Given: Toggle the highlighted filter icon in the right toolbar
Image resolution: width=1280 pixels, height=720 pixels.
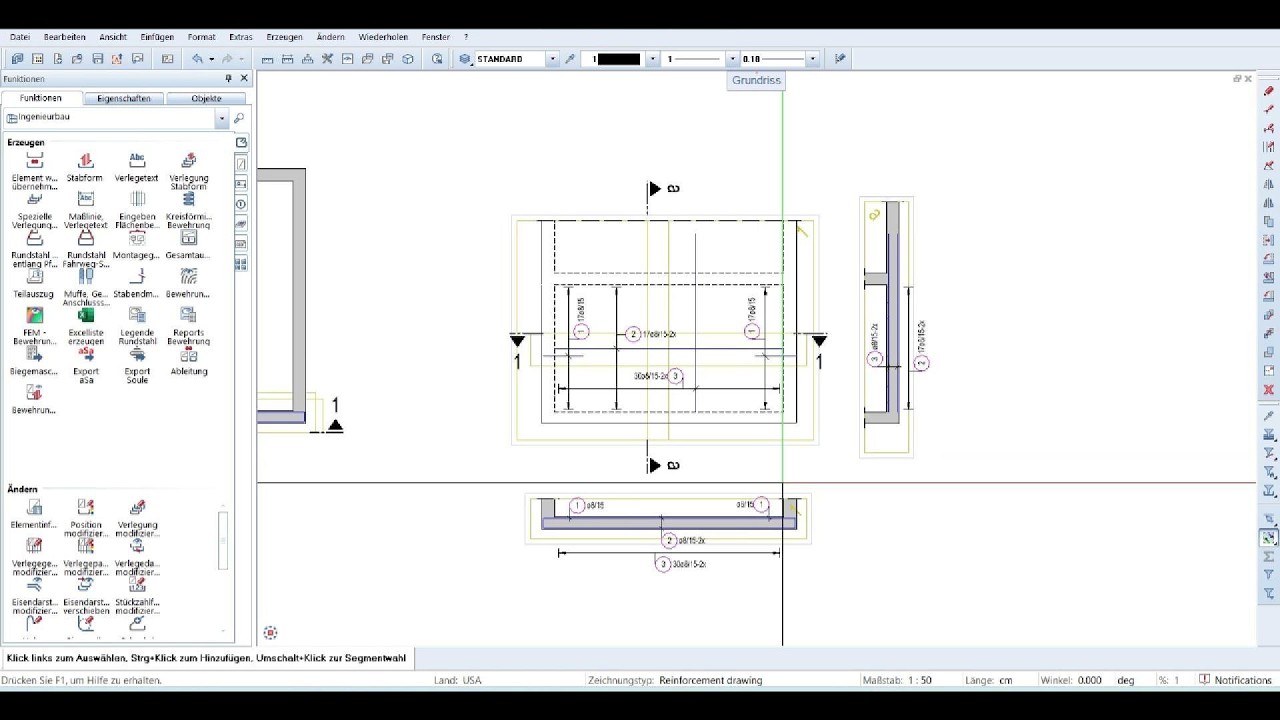Looking at the screenshot, I should pos(1269,538).
